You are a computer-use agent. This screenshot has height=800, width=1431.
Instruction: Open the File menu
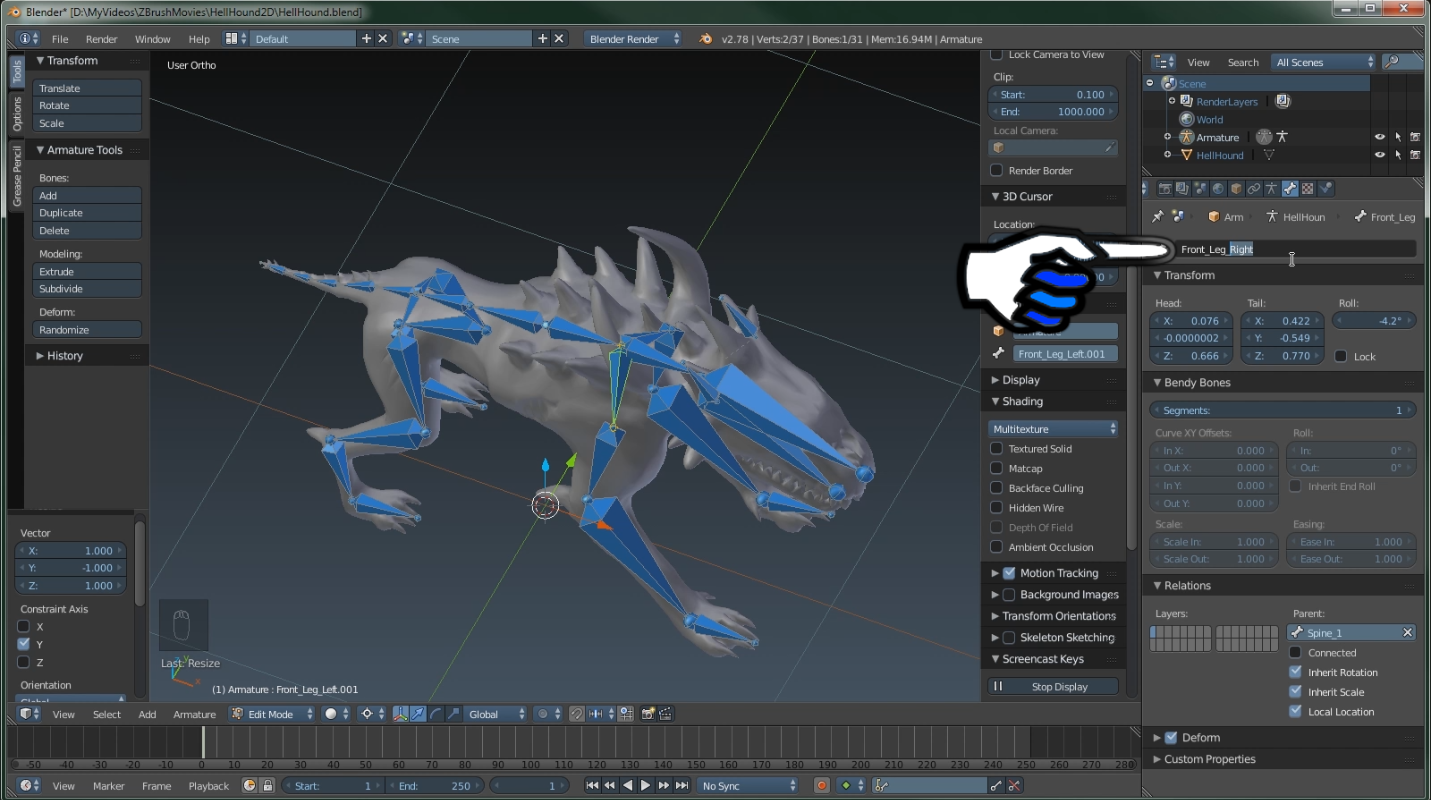click(x=60, y=39)
